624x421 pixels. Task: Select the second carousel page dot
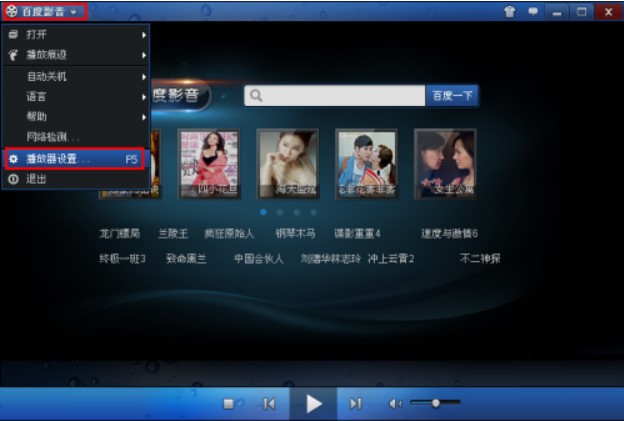280,212
